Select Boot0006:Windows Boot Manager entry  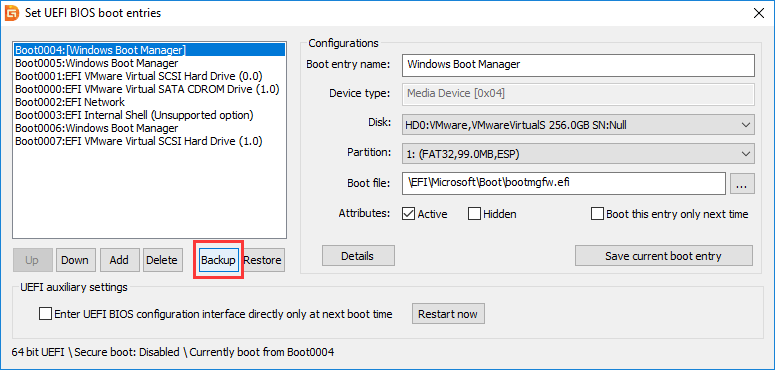[x=149, y=128]
